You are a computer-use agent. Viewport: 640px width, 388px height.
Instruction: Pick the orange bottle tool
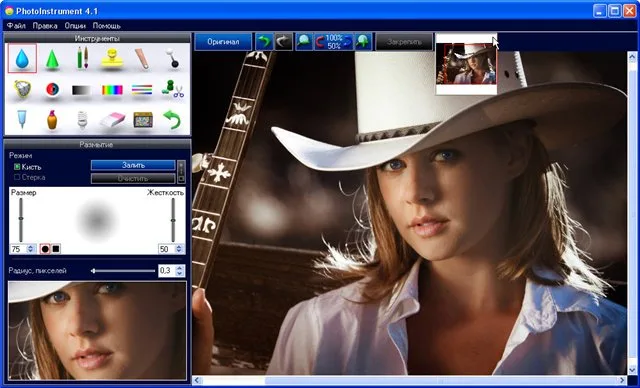[52, 119]
